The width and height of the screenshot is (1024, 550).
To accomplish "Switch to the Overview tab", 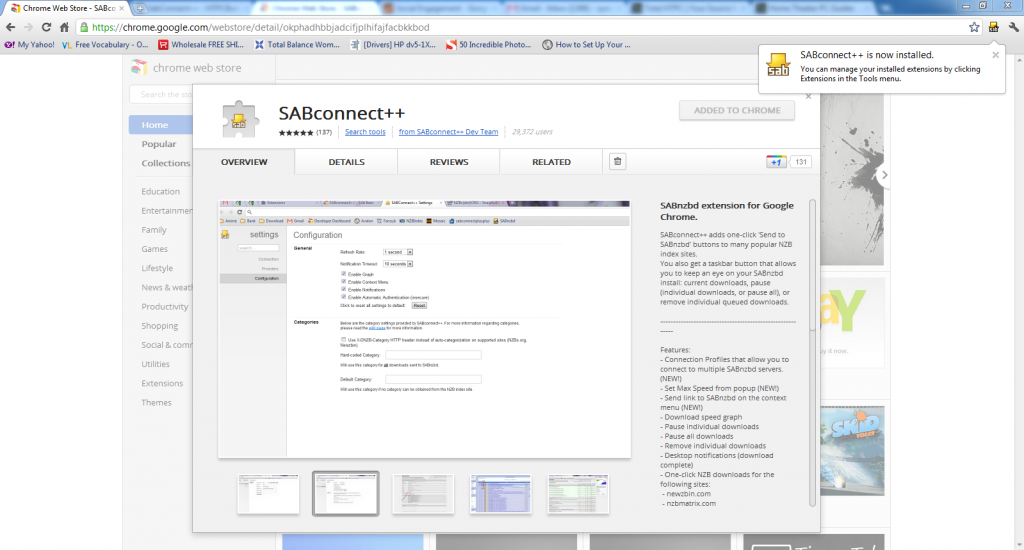I will click(244, 162).
